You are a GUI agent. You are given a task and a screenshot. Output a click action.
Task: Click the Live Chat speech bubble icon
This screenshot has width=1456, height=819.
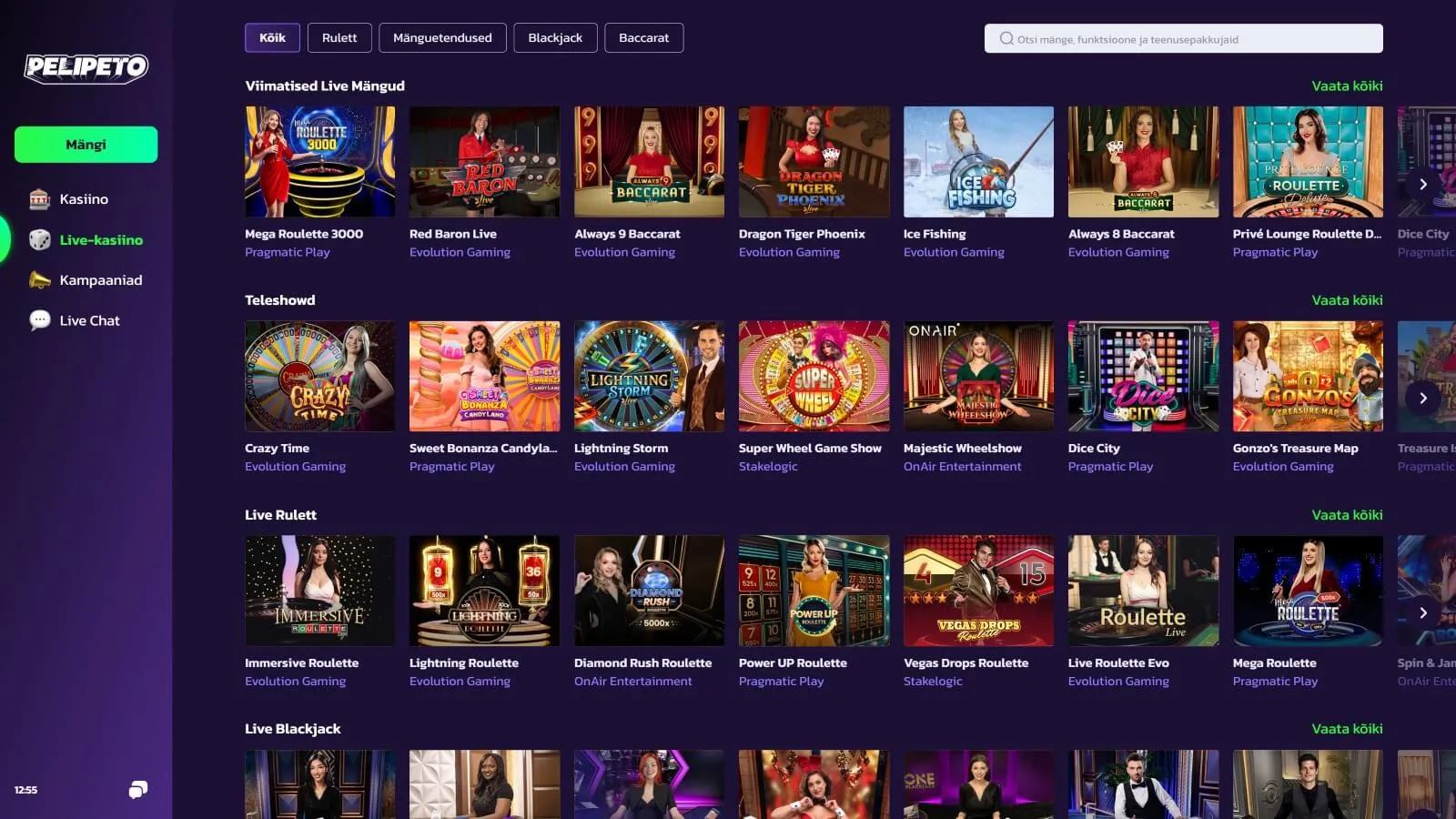coord(39,320)
